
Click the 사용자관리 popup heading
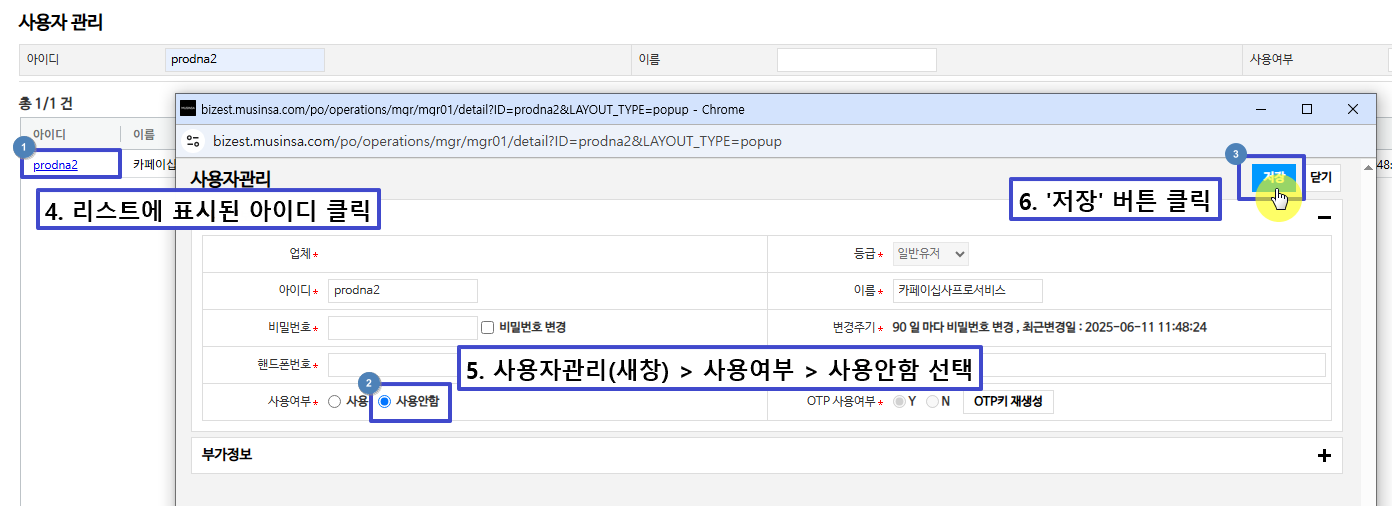point(230,179)
